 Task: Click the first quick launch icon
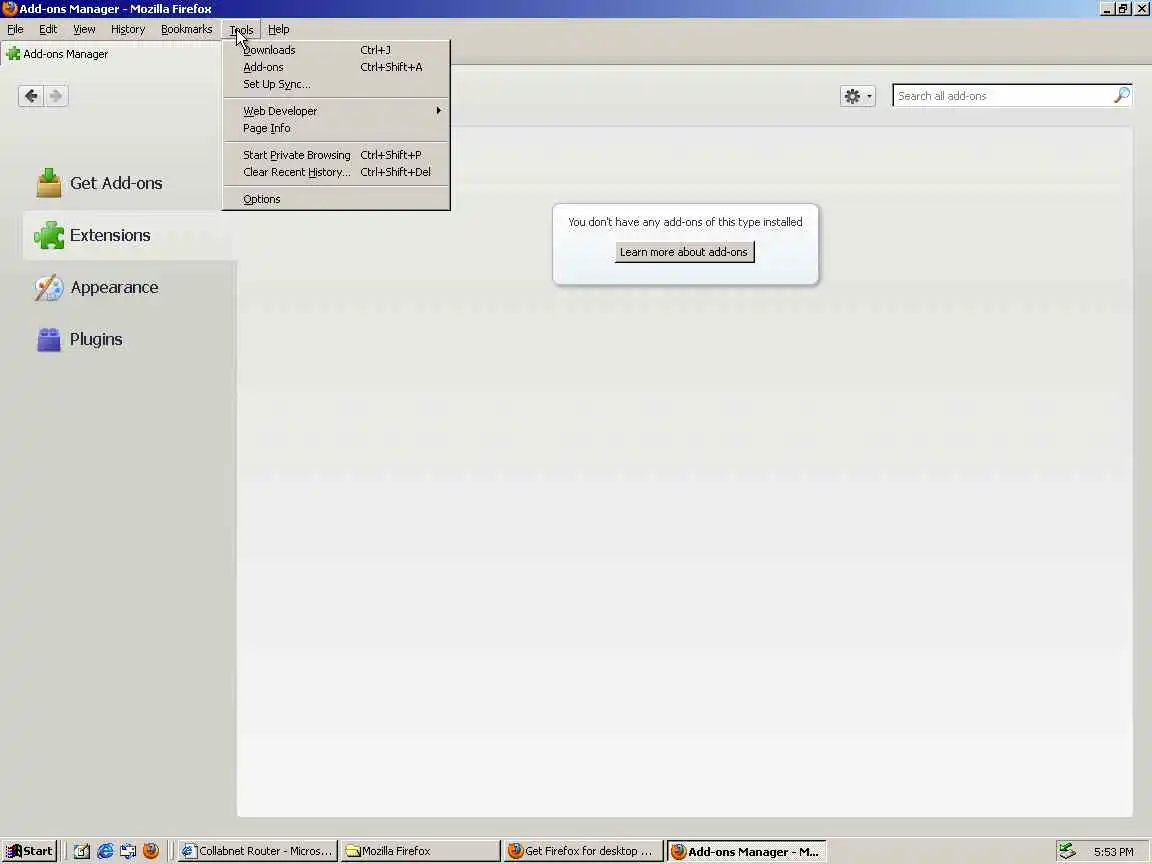82,851
